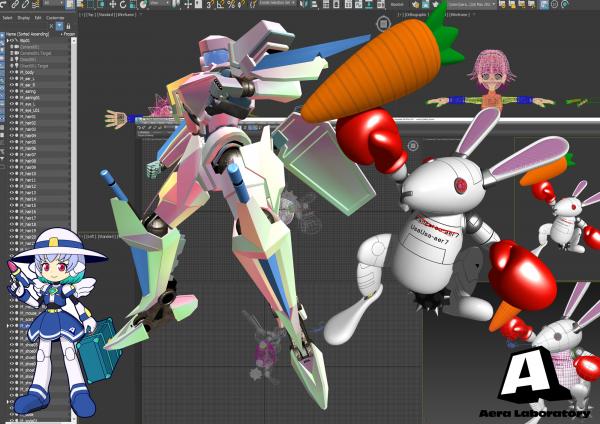Open the [Orthographic] viewport label menu

(x=417, y=15)
